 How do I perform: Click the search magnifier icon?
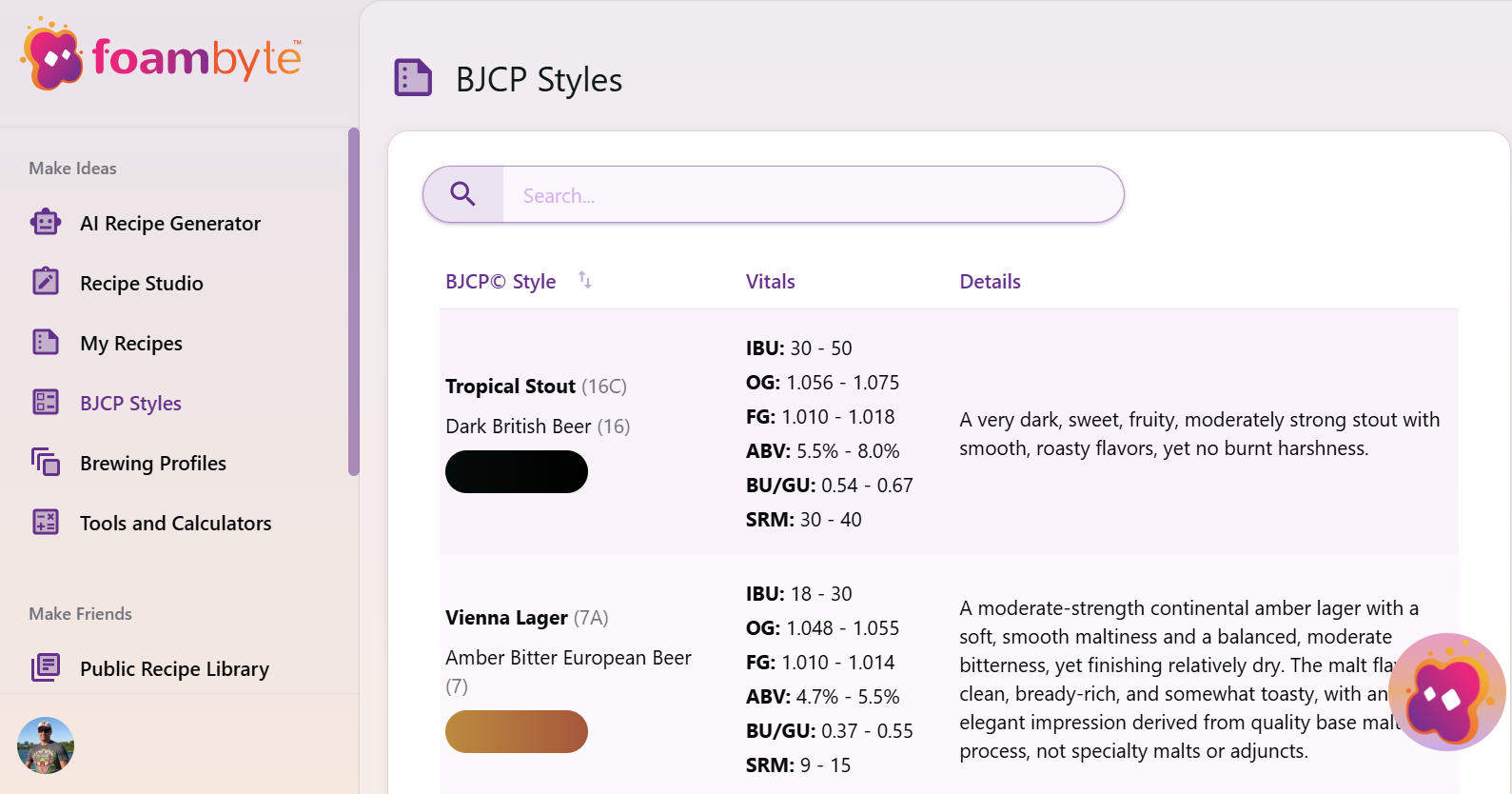coord(463,194)
